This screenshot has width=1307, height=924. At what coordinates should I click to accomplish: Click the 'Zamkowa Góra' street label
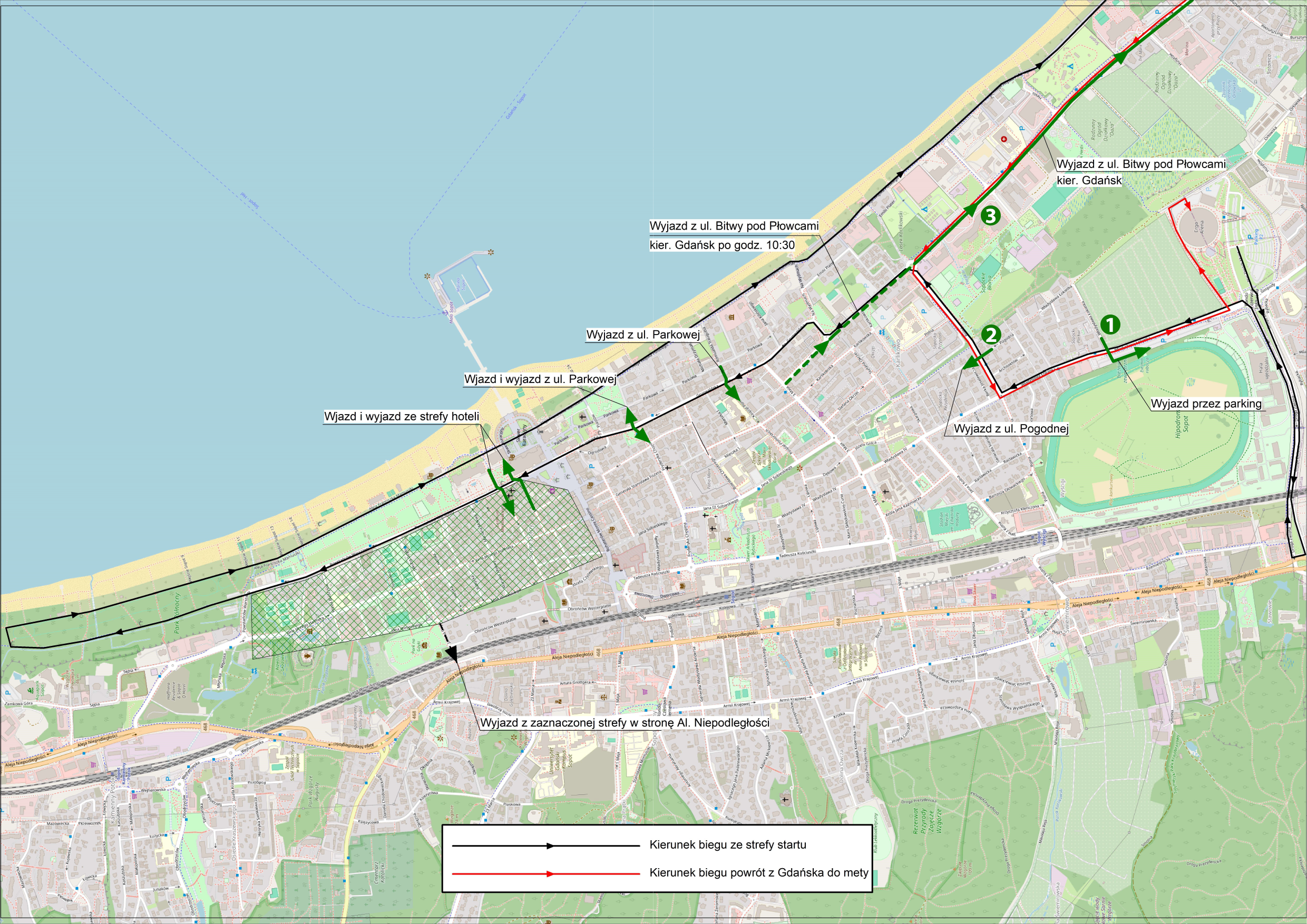point(20,704)
